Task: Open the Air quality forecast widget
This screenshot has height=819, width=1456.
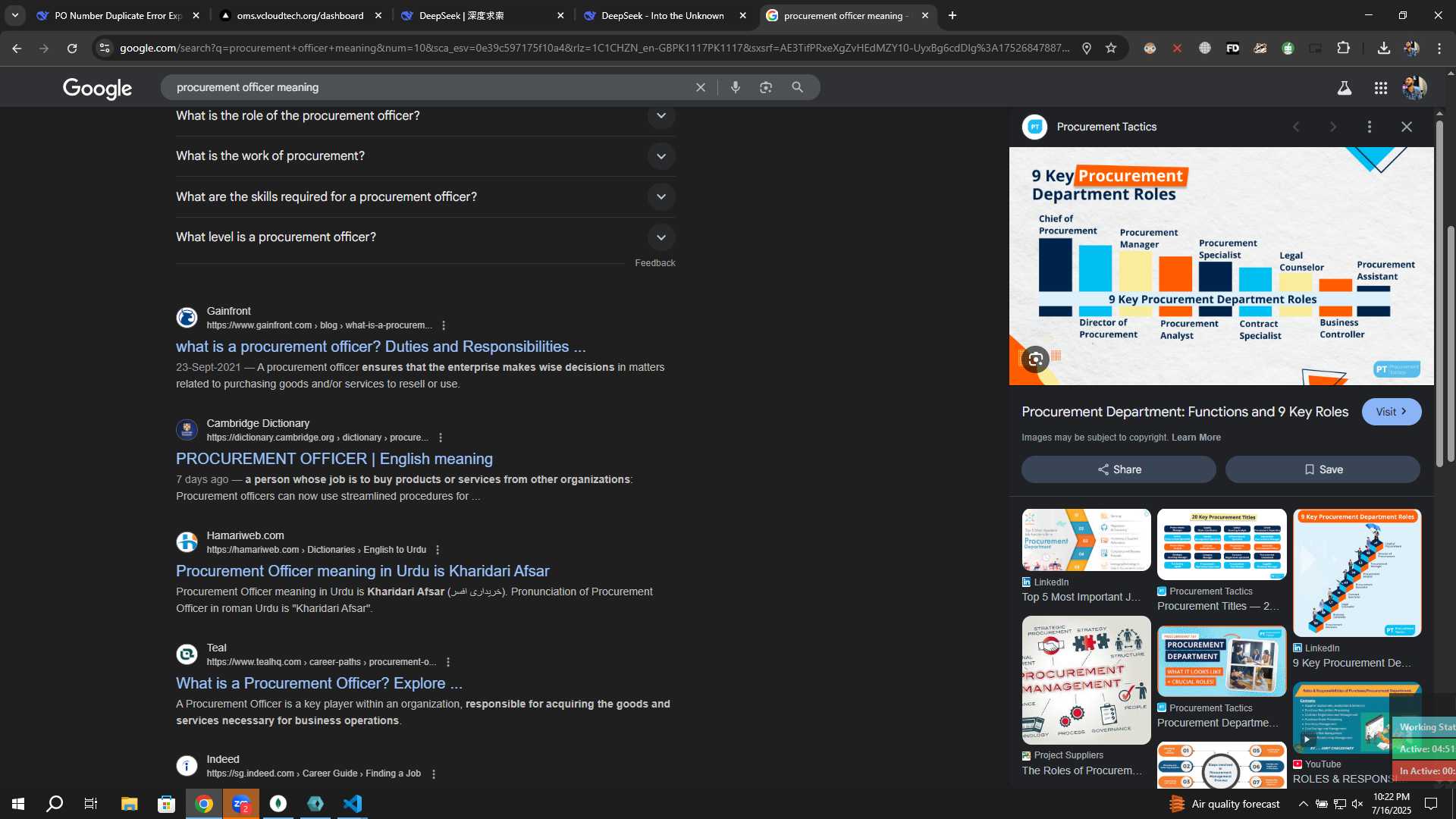Action: pos(1224,804)
